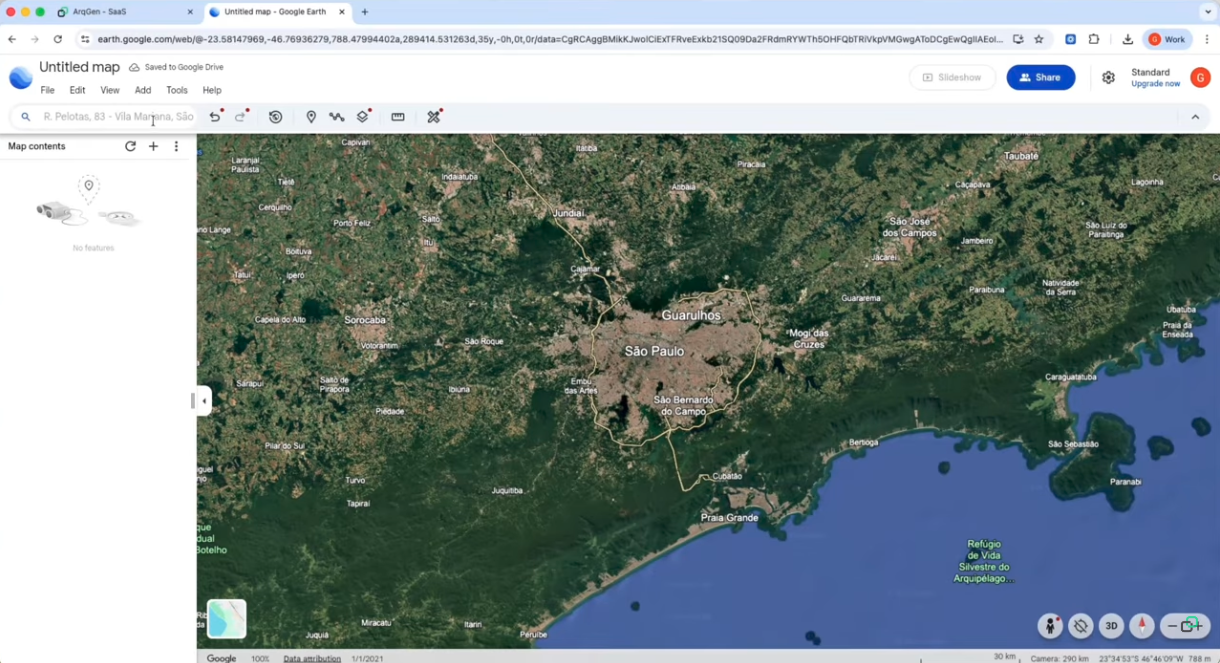Click the install app icon in address bar
This screenshot has width=1220, height=663.
[x=1018, y=39]
